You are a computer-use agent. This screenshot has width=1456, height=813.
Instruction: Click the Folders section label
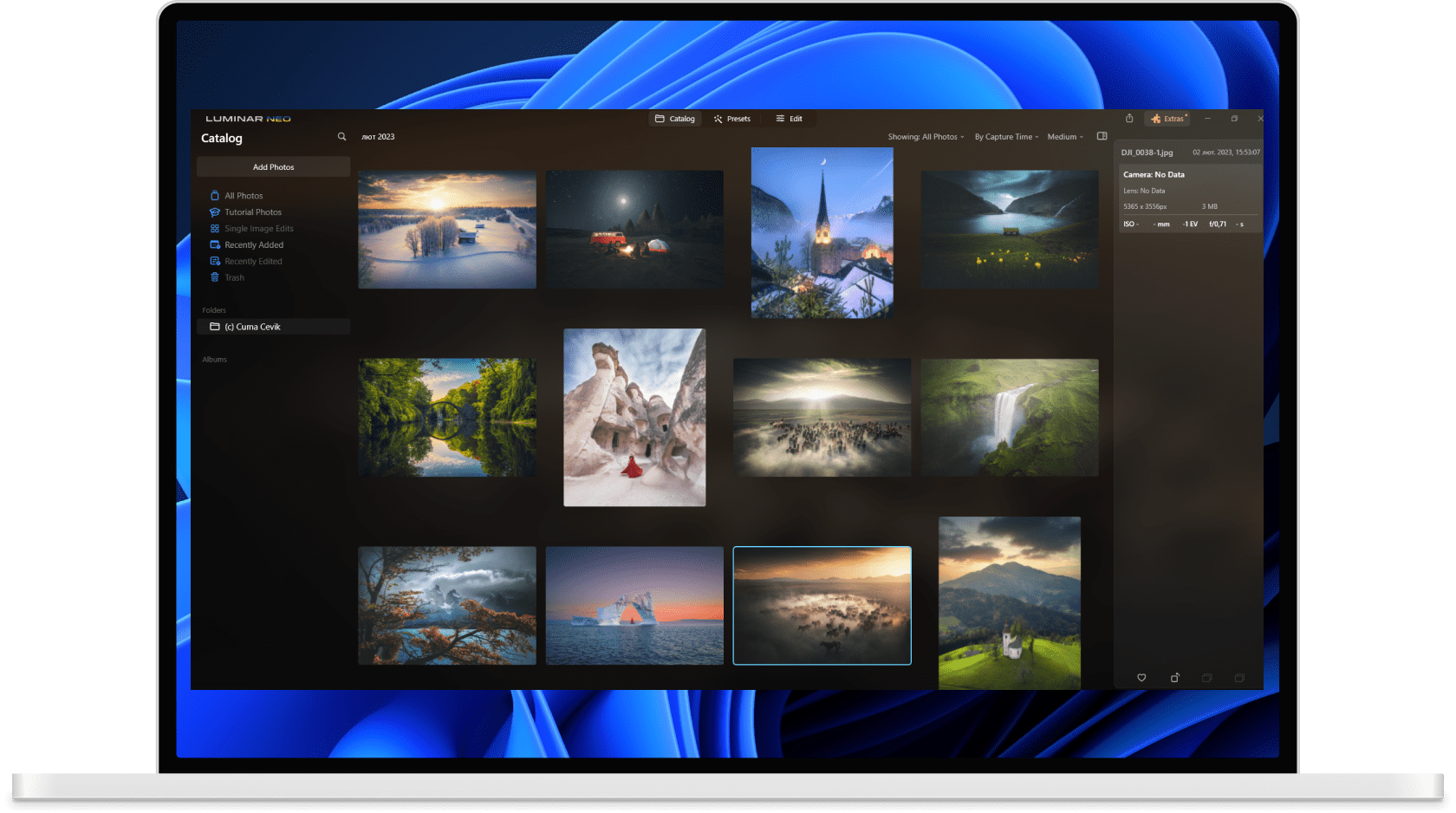point(214,310)
